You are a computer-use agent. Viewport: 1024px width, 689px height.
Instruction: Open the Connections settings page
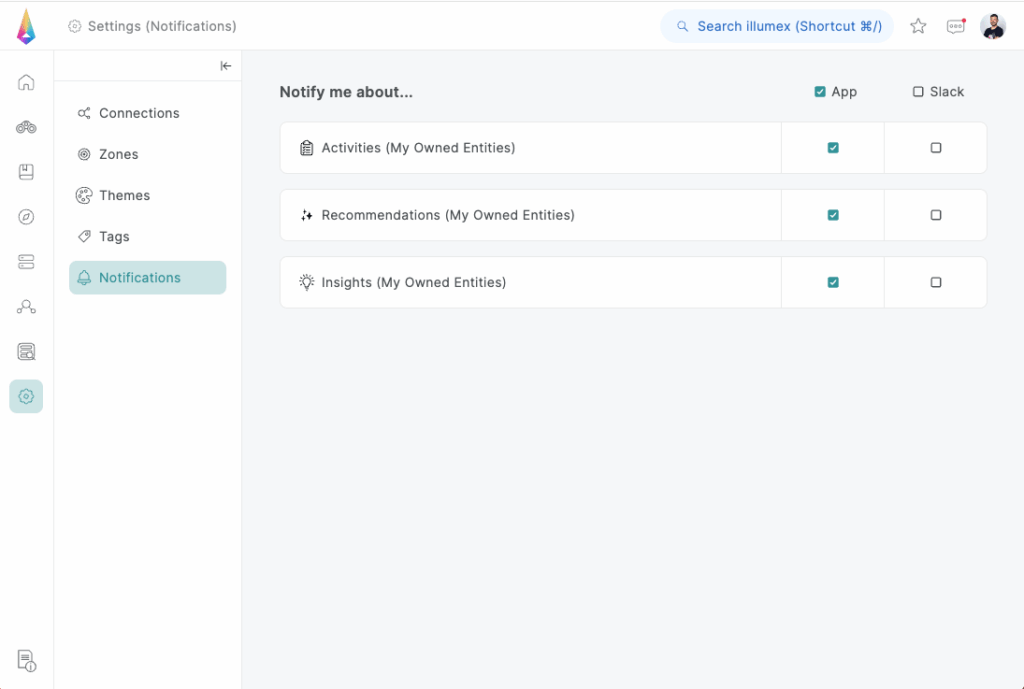[139, 113]
